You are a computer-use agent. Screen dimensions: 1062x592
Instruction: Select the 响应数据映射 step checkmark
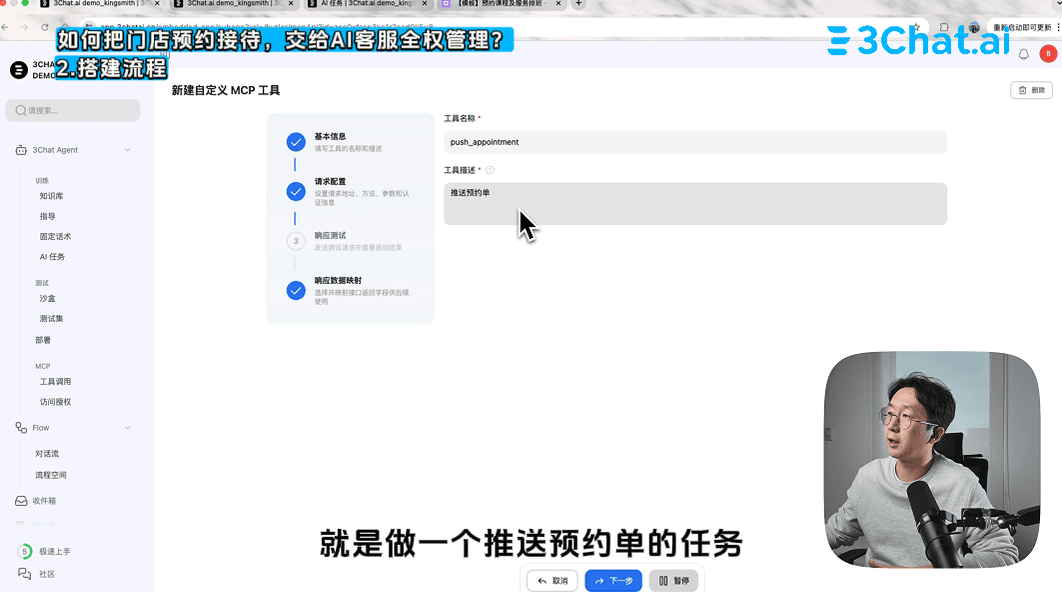pos(296,291)
